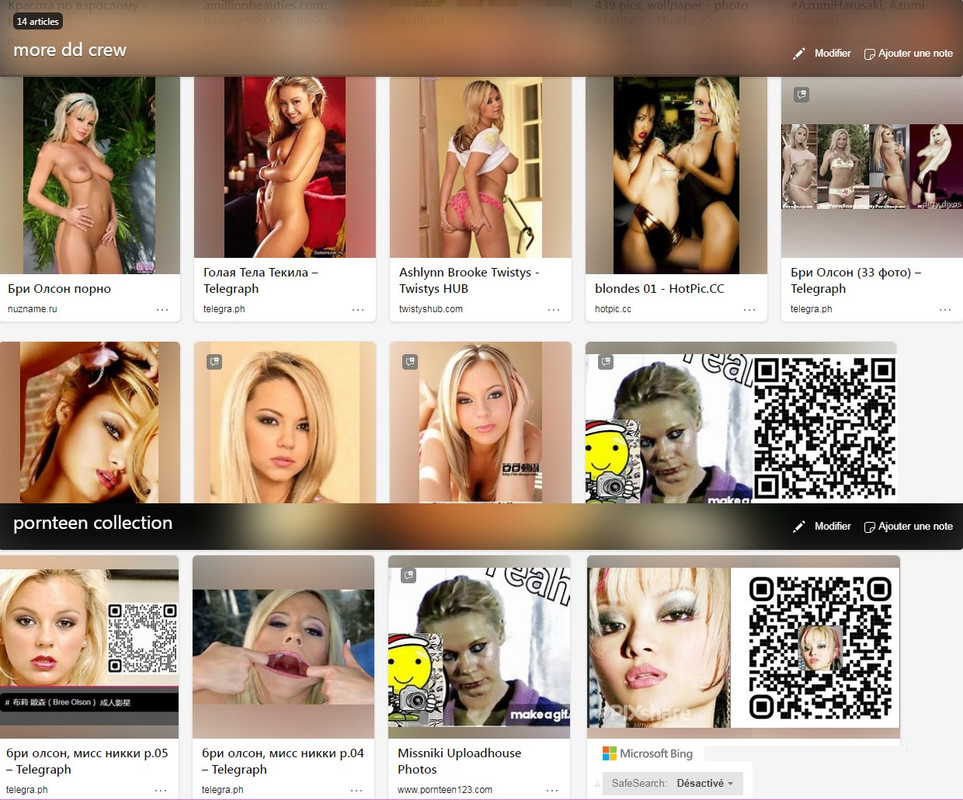Viewport: 963px width, 800px height.
Task: Click the hotpic.cc source text
Action: 613,309
